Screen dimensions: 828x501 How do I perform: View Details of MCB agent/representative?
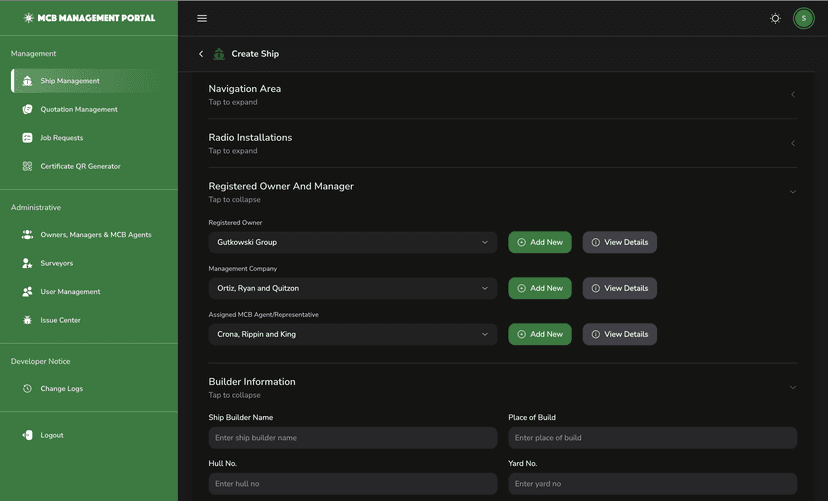click(619, 334)
